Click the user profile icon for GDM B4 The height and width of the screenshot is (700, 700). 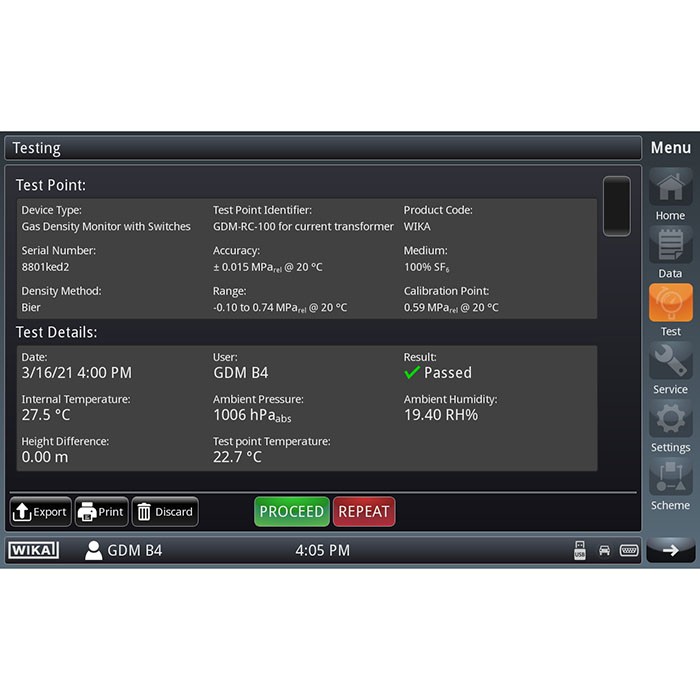coord(93,550)
